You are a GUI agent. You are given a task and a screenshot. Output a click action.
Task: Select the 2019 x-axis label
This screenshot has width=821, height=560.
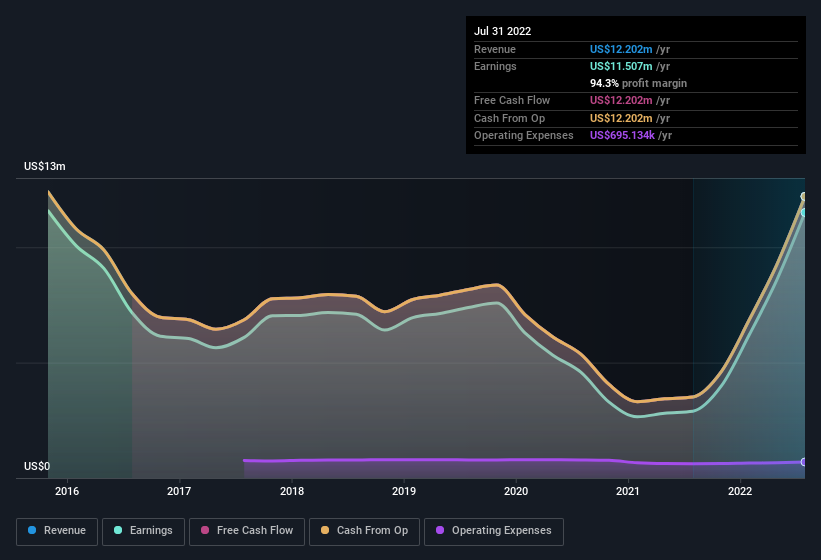point(404,491)
